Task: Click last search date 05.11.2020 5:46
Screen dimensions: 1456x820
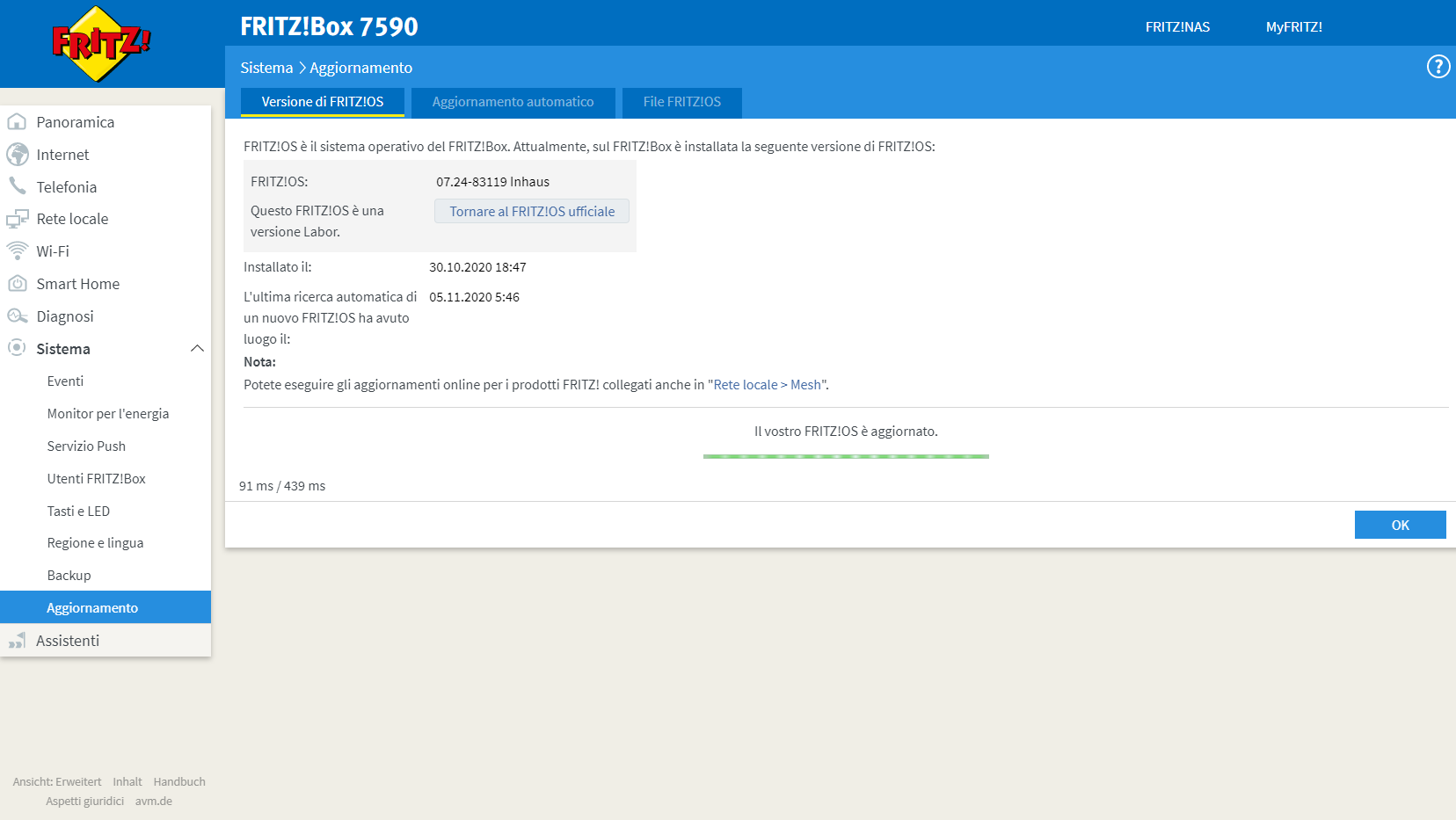Action: [474, 297]
